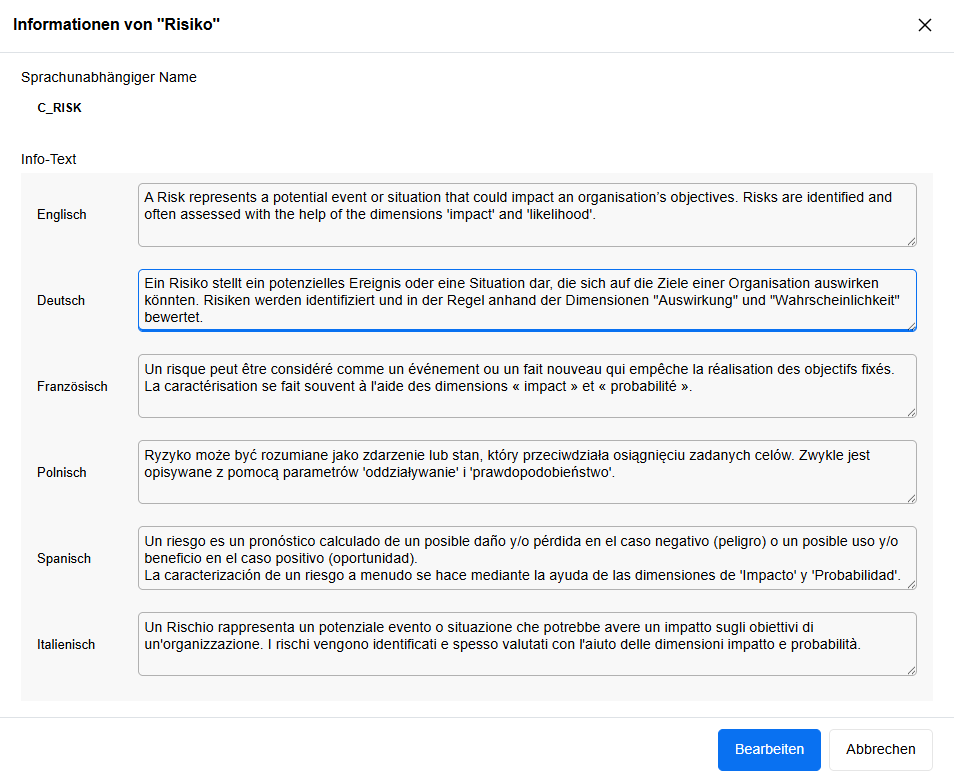Select the Info-Text section heading
This screenshot has width=954, height=779.
(x=49, y=159)
